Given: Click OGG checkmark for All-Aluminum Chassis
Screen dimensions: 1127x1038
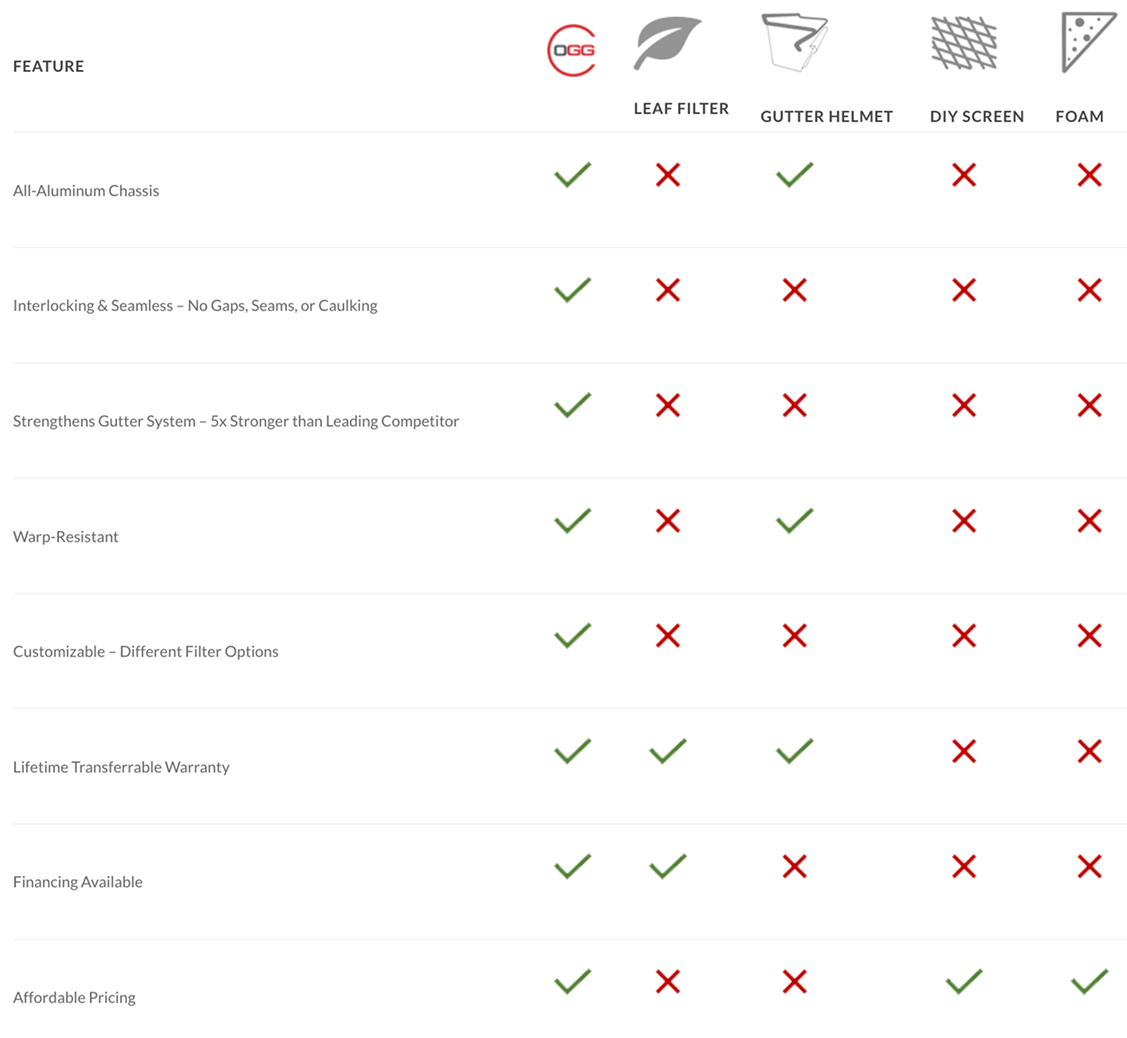Looking at the screenshot, I should click(x=572, y=175).
